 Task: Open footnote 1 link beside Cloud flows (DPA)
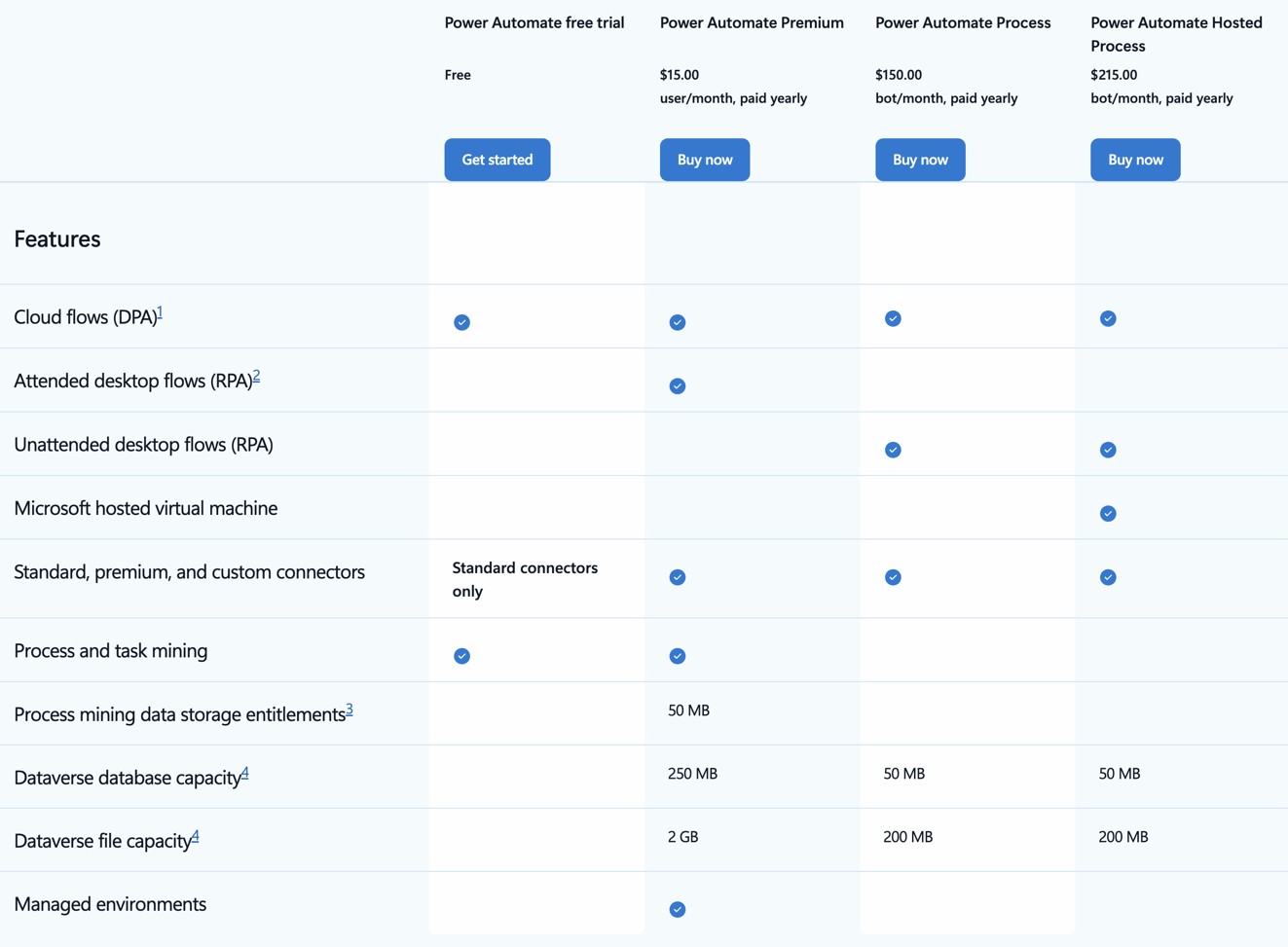click(x=160, y=312)
